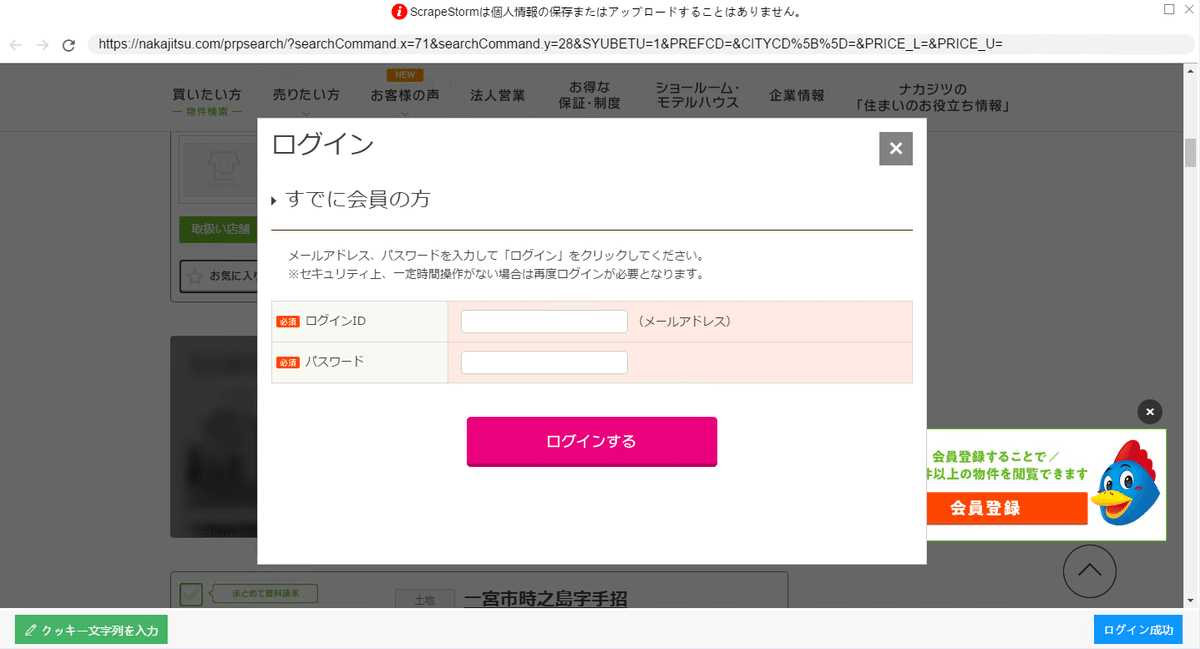Viewport: 1200px width, 649px height.
Task: Open 法人営業 menu
Action: 498,95
